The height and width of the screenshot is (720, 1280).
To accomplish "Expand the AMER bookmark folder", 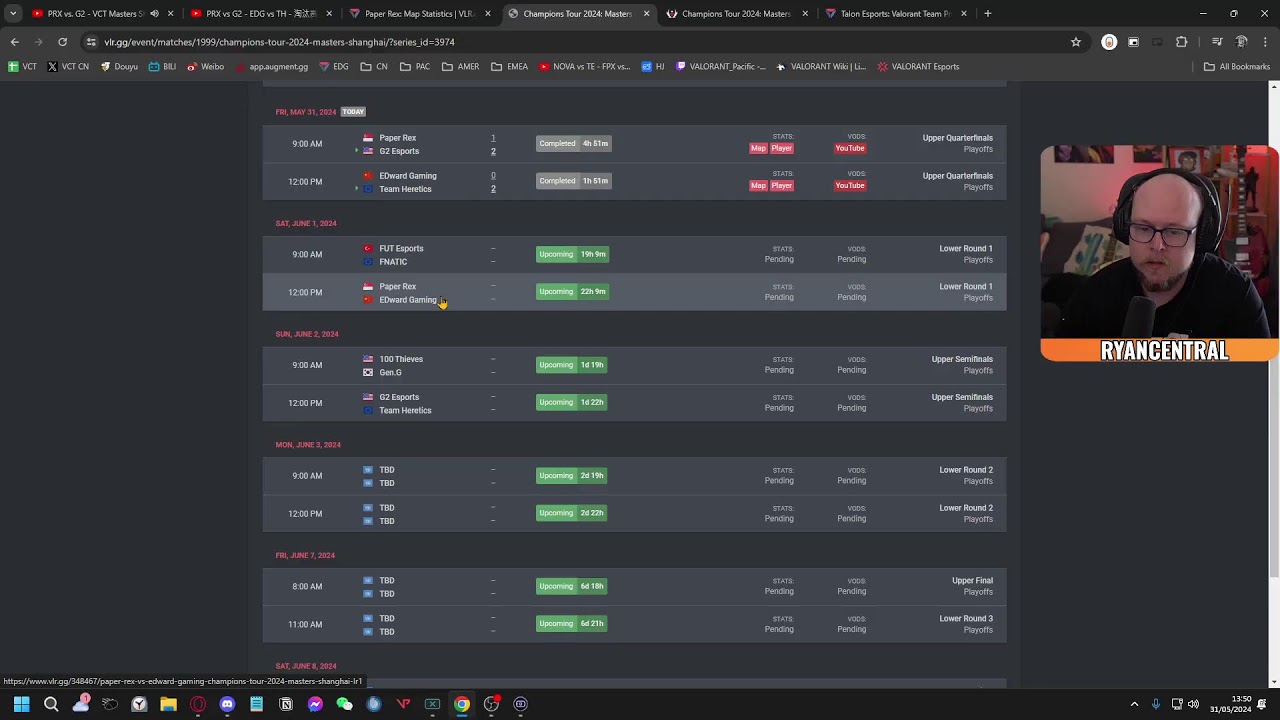I will coord(460,67).
